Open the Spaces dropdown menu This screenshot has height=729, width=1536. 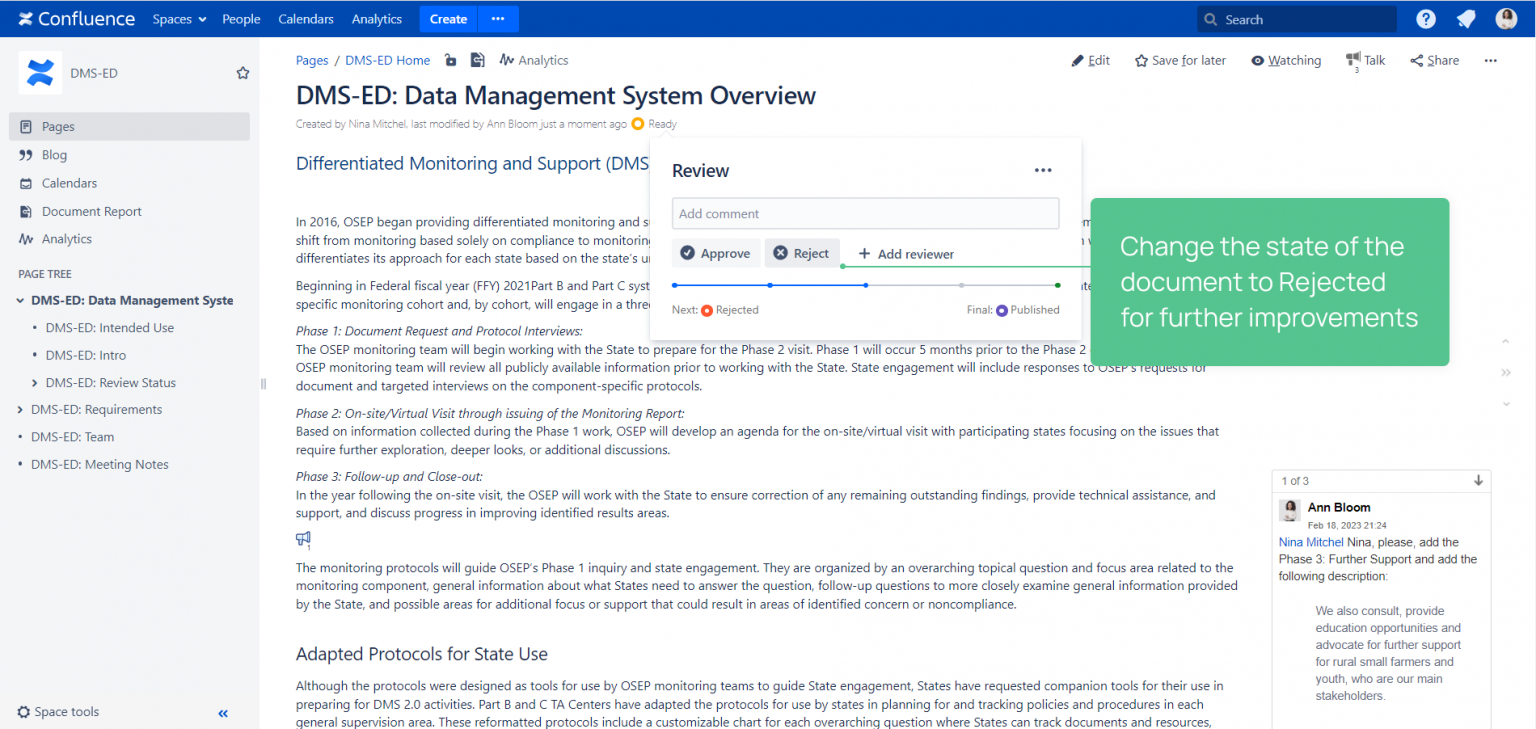[179, 19]
